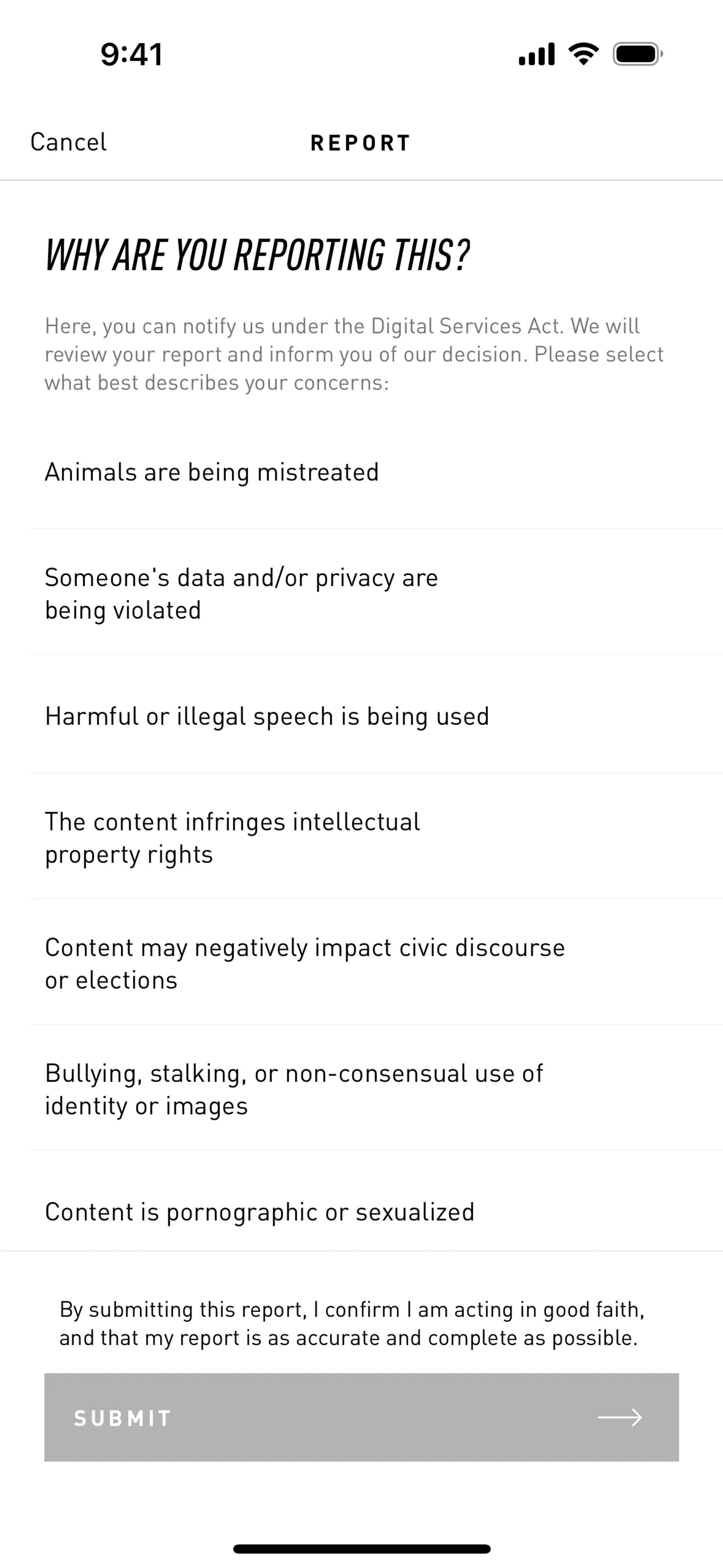
Task: Select bullying, stalking, or non-consensual use reason
Action: click(x=293, y=1089)
